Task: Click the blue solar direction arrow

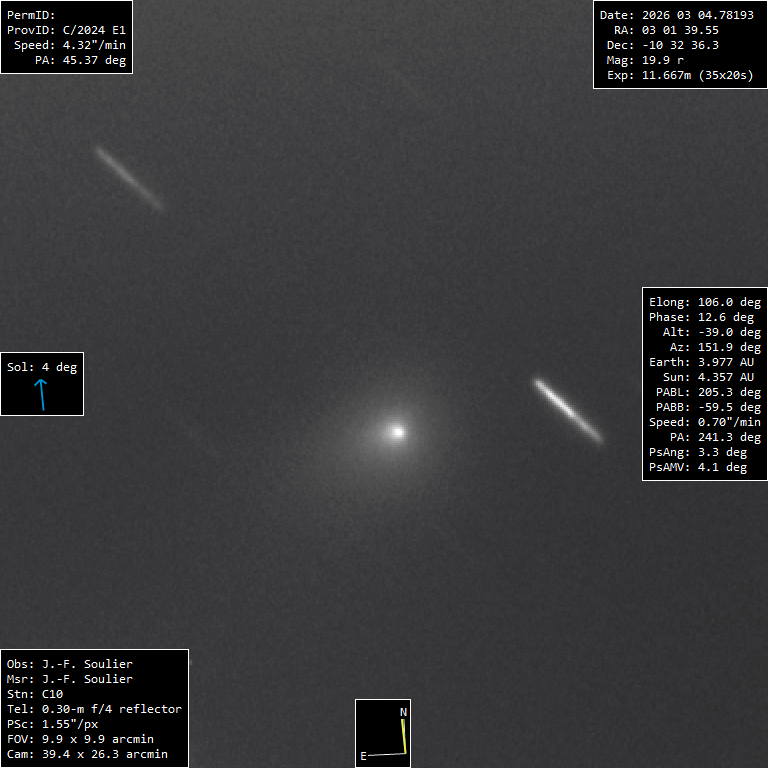Action: [42, 395]
